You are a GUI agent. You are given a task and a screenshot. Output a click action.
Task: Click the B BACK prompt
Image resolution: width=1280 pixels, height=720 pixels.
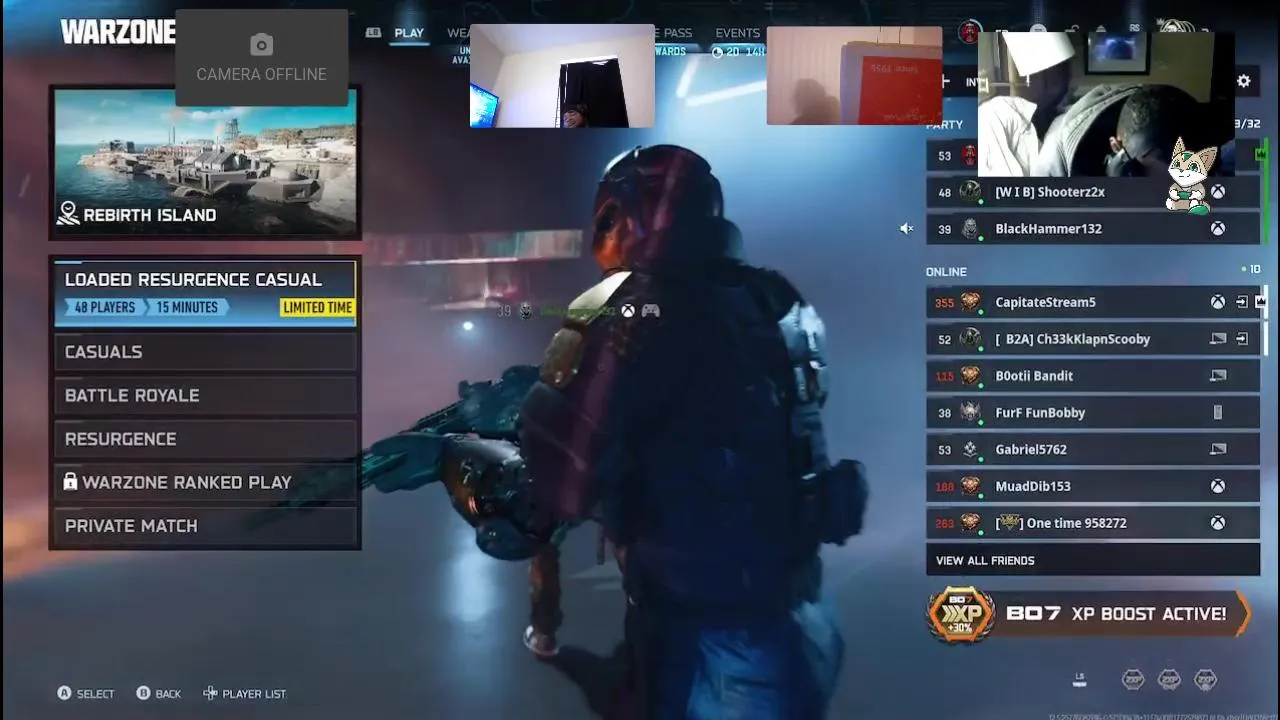(x=159, y=693)
